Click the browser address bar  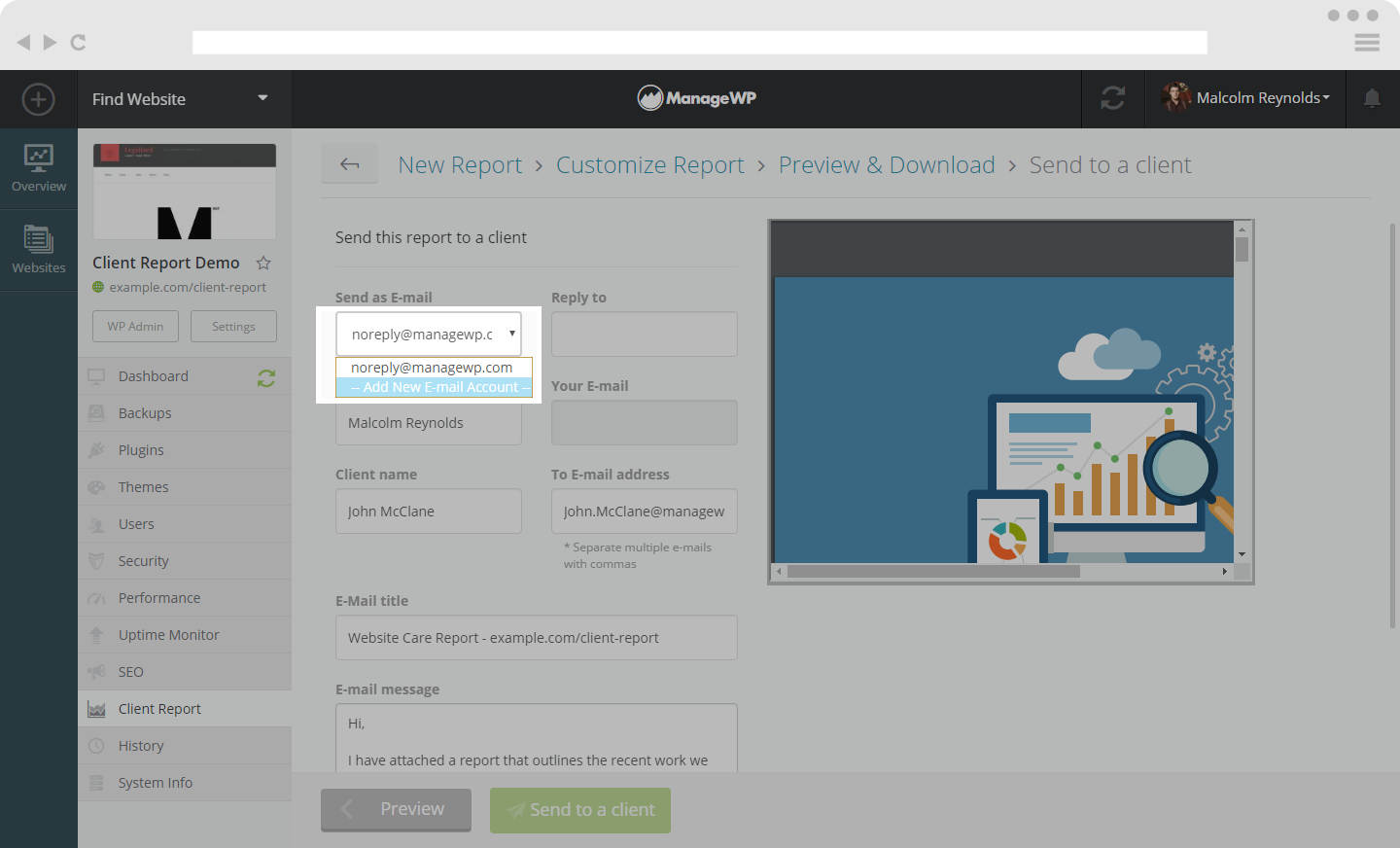[x=700, y=42]
